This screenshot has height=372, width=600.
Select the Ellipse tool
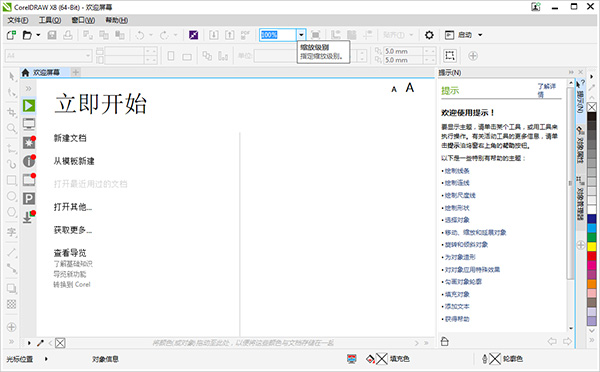click(12, 196)
